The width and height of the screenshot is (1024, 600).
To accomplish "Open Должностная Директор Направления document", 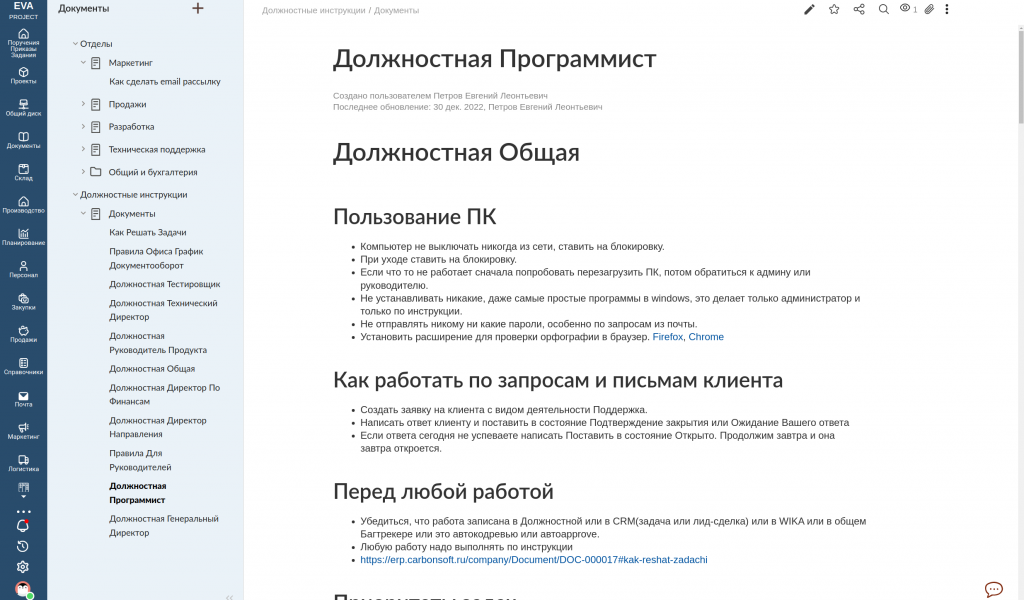I will [x=157, y=427].
